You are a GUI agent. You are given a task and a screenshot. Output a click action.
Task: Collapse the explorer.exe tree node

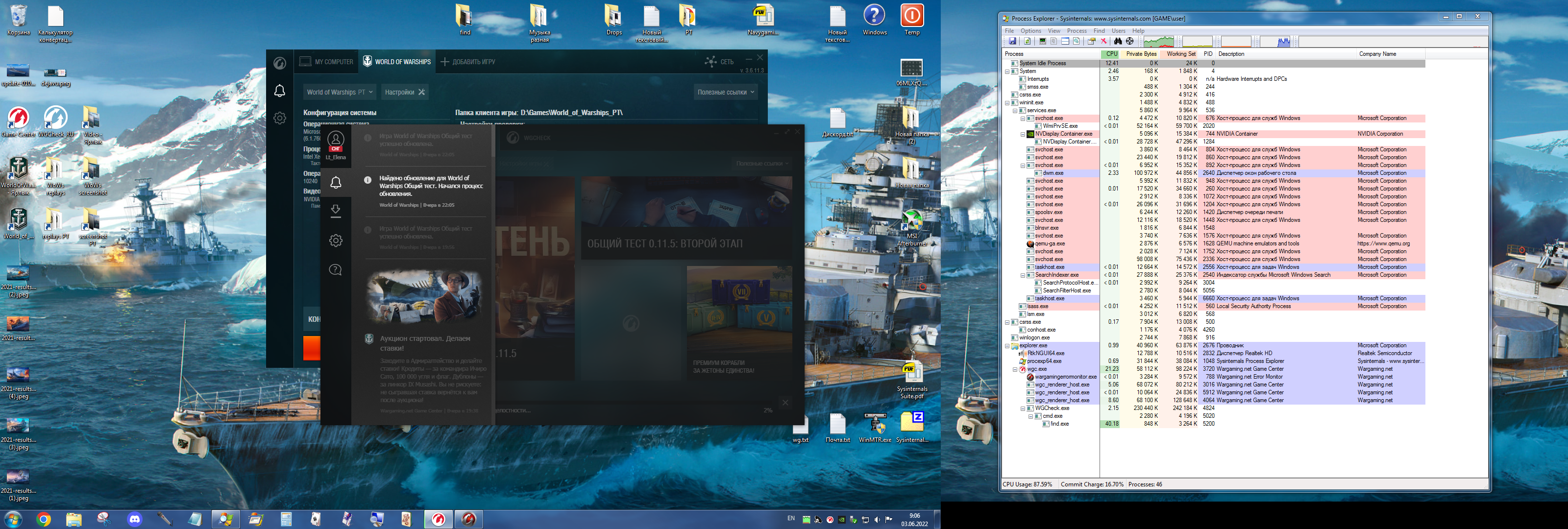pyautogui.click(x=1007, y=346)
